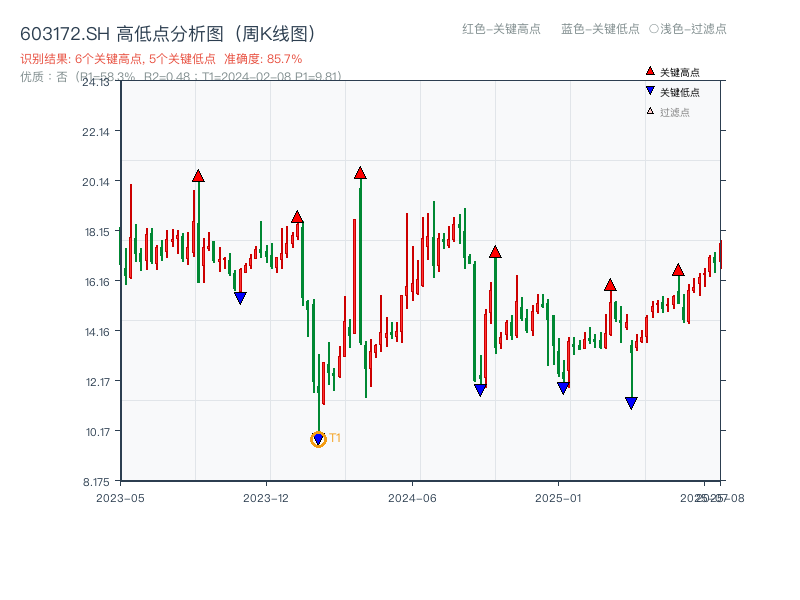Click the 过滤点 hollow triangle legend icon
Image resolution: width=800 pixels, height=600 pixels.
[x=648, y=110]
